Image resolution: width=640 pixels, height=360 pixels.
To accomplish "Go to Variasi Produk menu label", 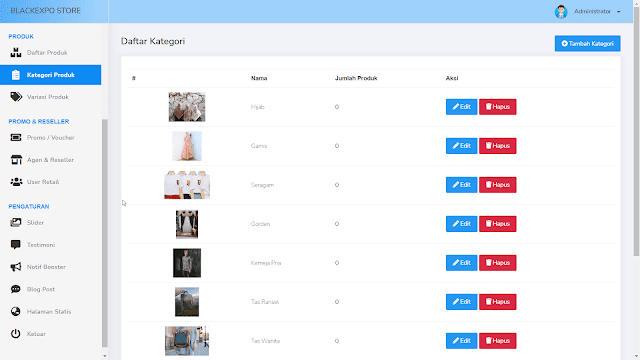I will pos(47,97).
